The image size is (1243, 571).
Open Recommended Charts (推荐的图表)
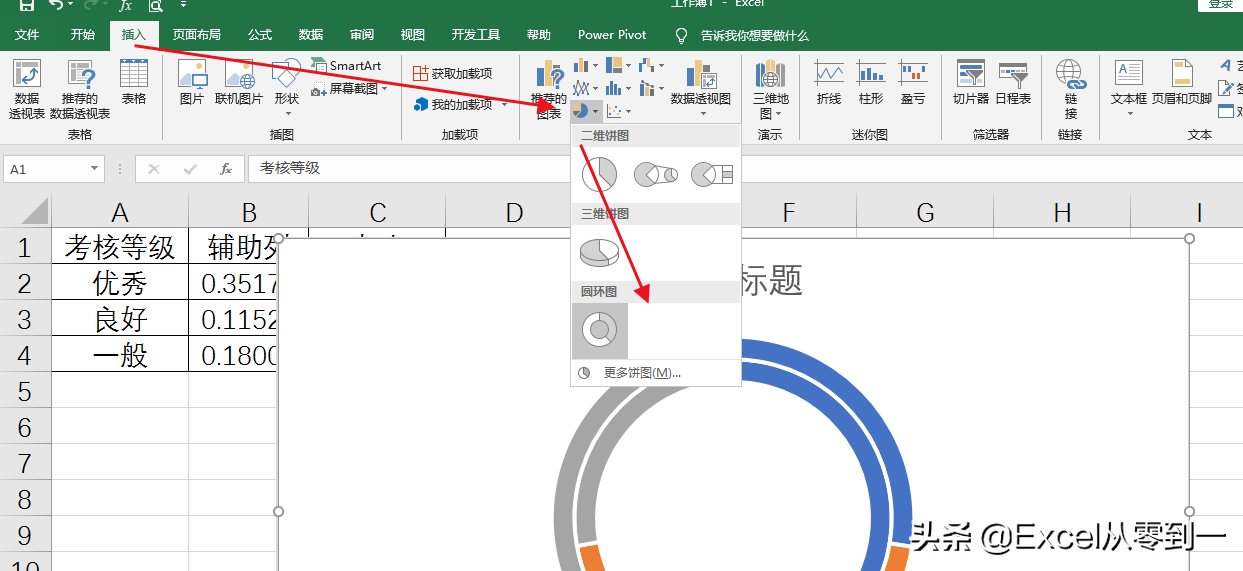549,88
